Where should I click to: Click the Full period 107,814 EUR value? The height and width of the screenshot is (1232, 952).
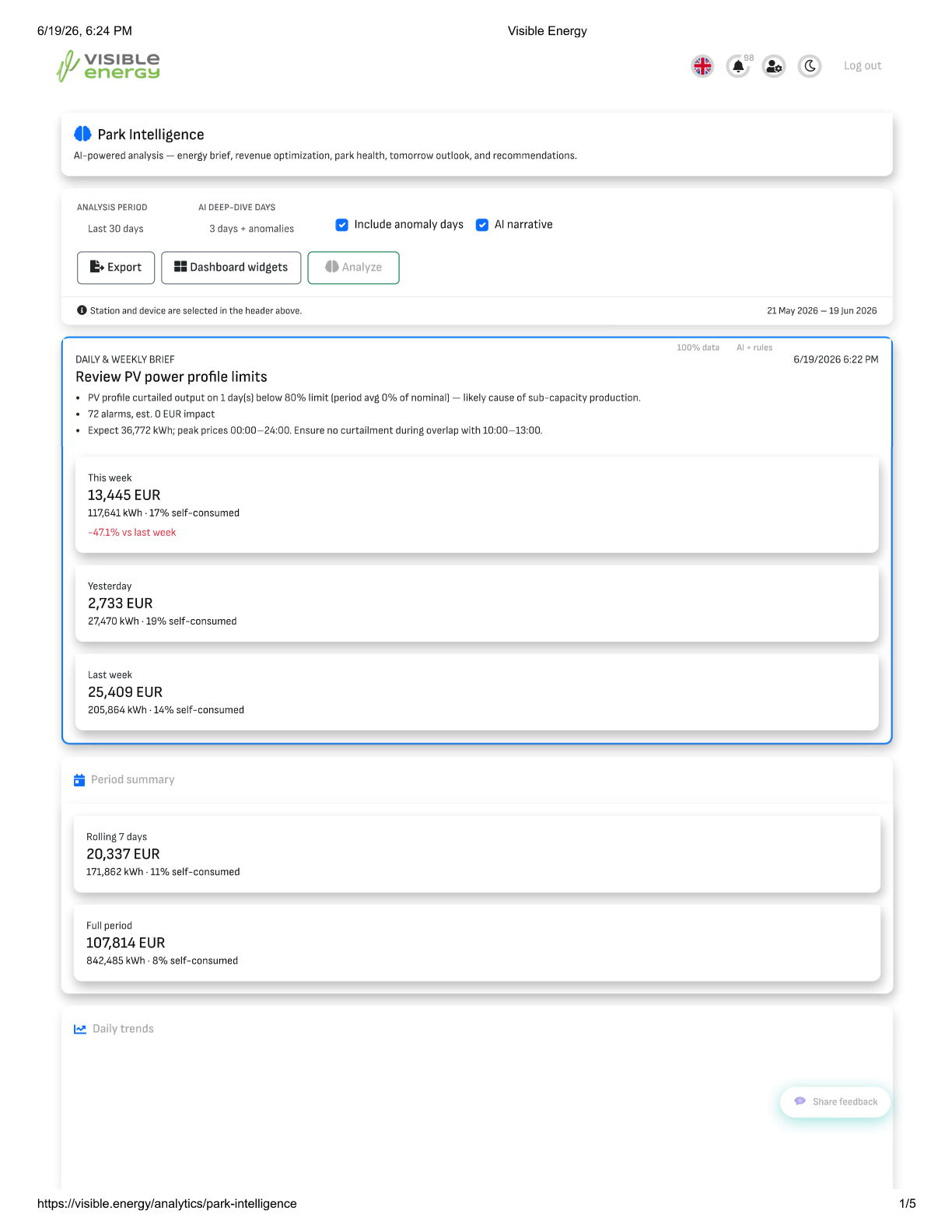click(x=125, y=943)
